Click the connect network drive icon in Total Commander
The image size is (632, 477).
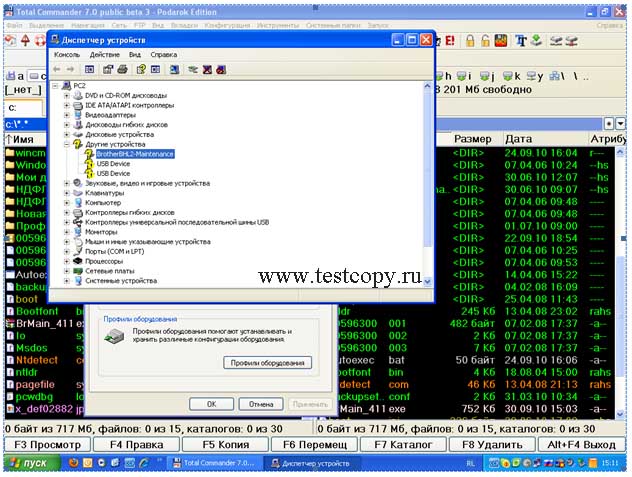click(x=556, y=41)
